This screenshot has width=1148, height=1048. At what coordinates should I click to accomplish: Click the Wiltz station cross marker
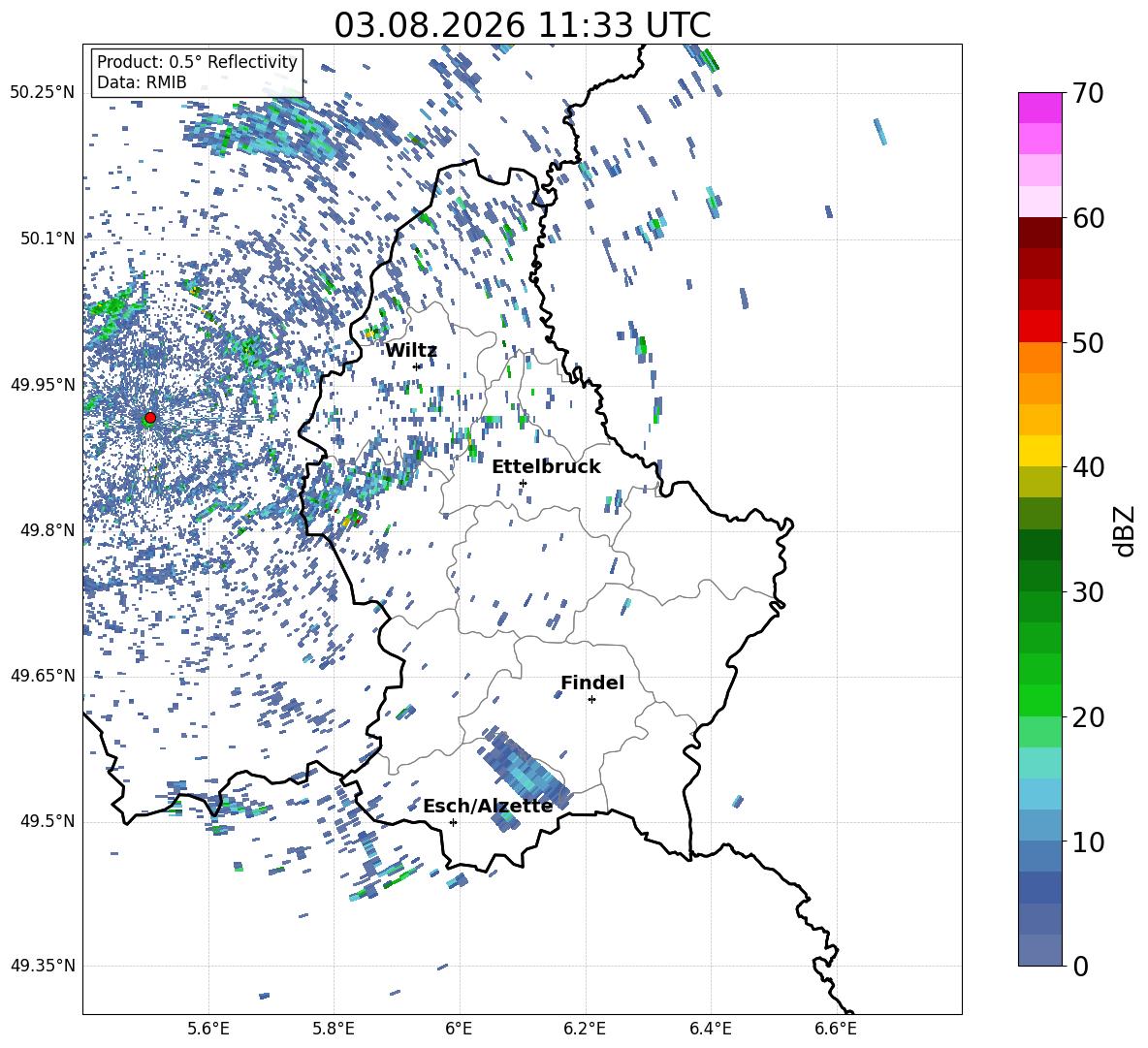pos(417,366)
